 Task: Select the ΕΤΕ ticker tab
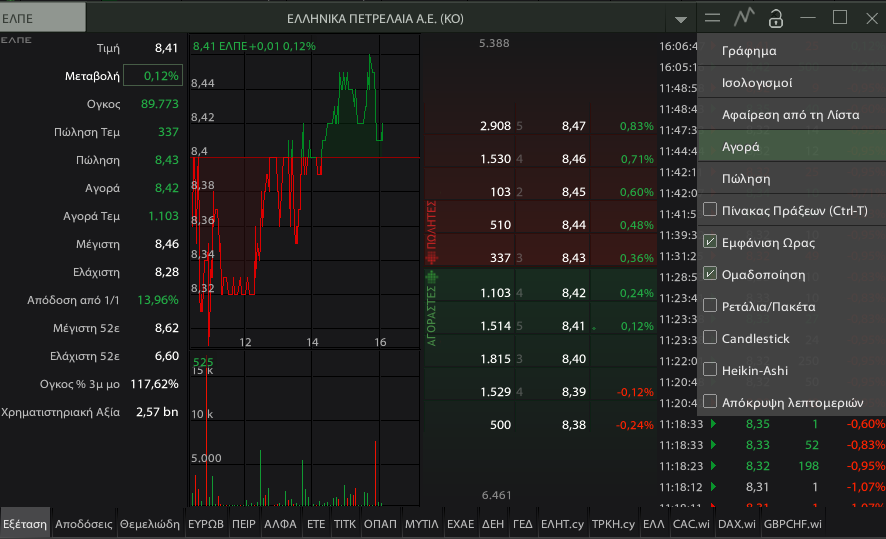[x=316, y=524]
